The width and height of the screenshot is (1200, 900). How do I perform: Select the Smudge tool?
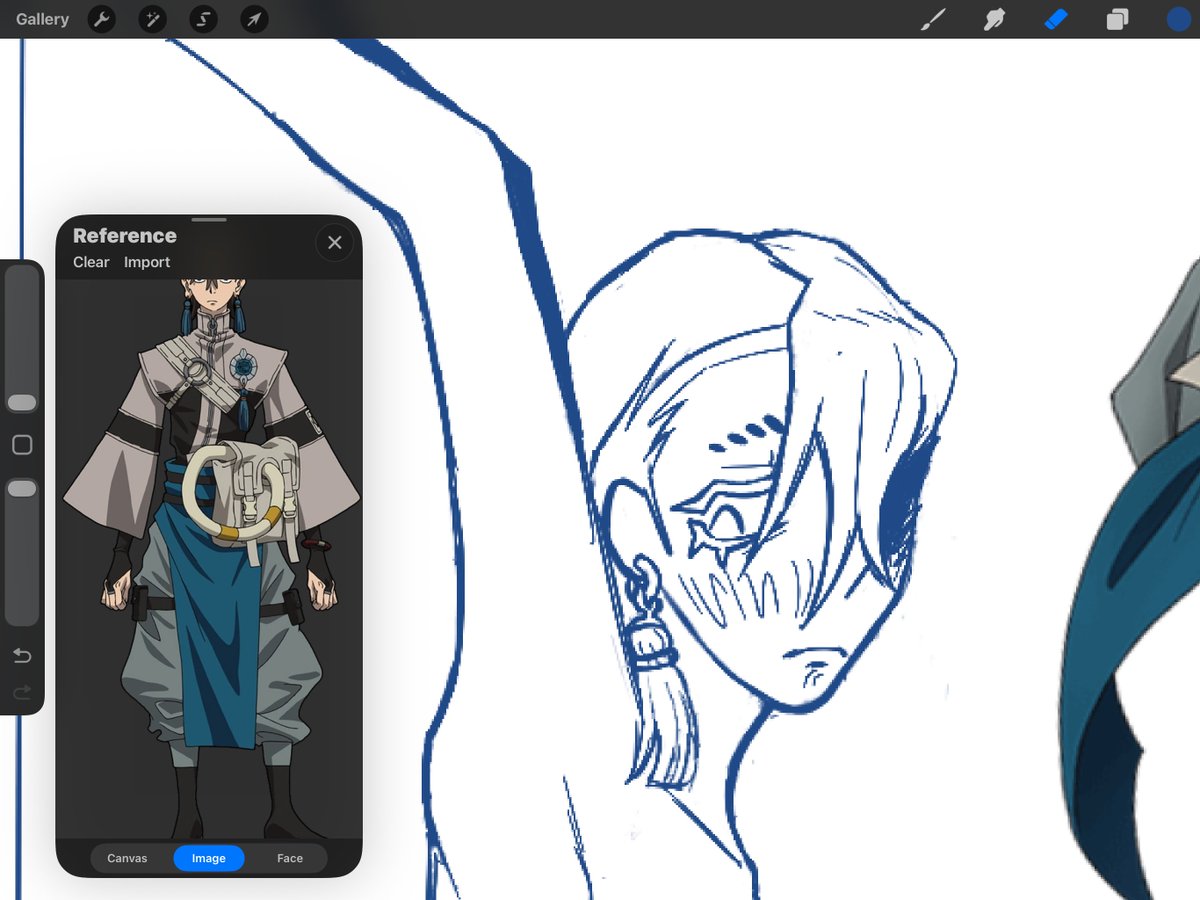[994, 19]
